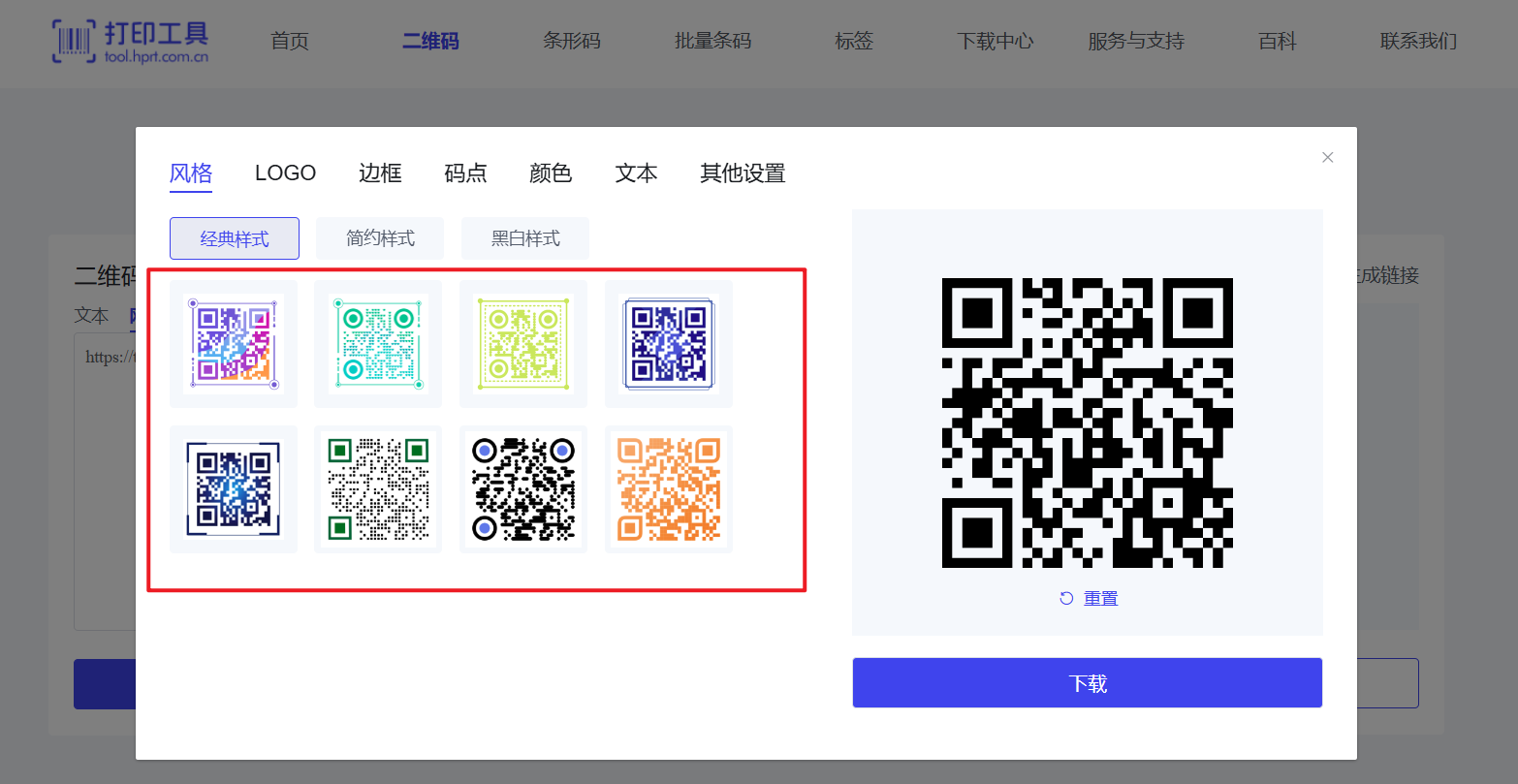Image resolution: width=1518 pixels, height=784 pixels.
Task: Open 百科 in the top navigation
Action: click(x=1278, y=41)
